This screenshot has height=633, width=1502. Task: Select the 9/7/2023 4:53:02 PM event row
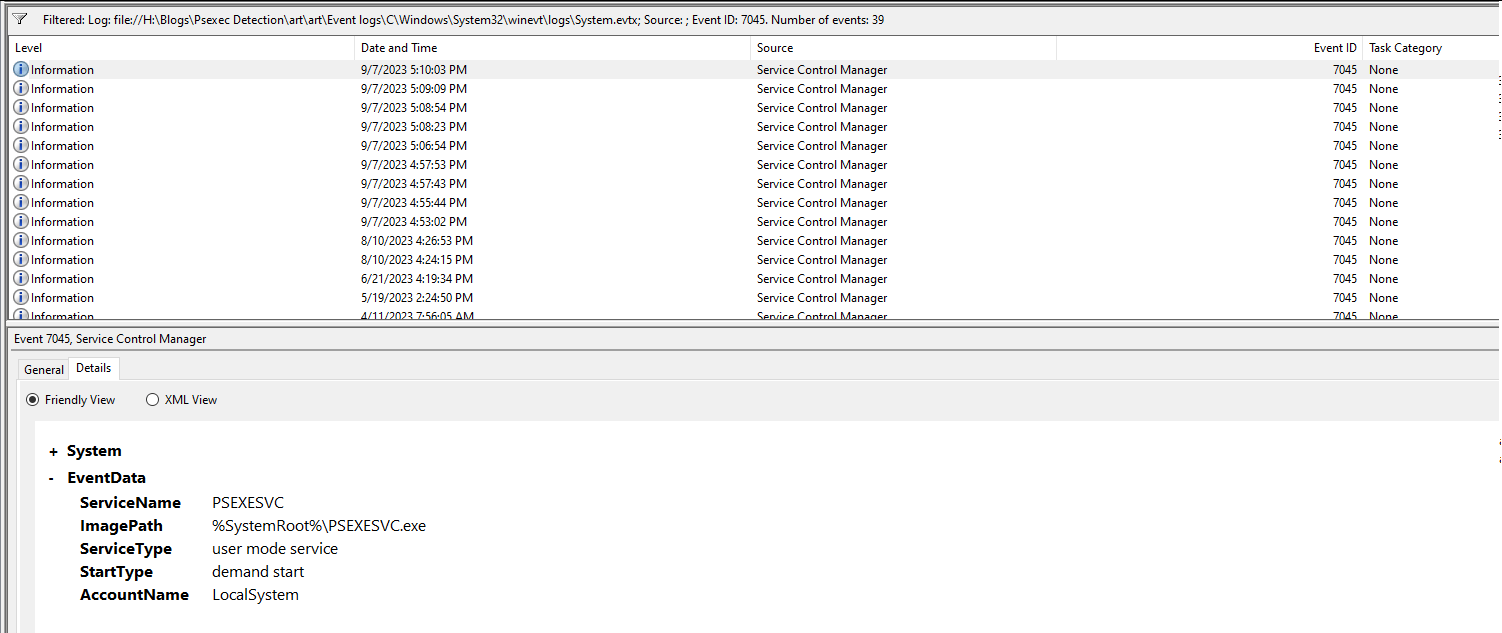coord(414,222)
